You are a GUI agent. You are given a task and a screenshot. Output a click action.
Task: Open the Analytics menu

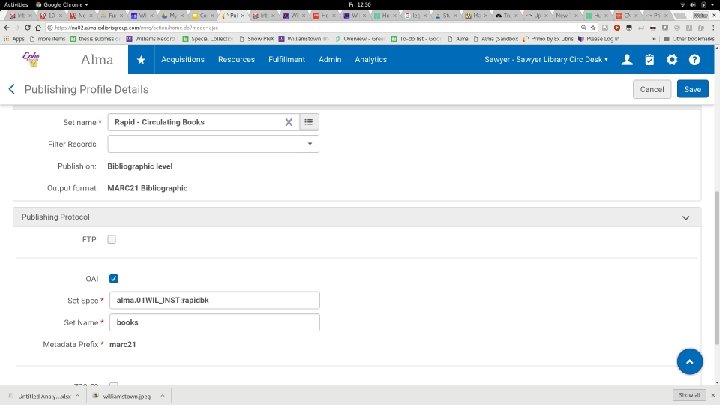tap(371, 60)
